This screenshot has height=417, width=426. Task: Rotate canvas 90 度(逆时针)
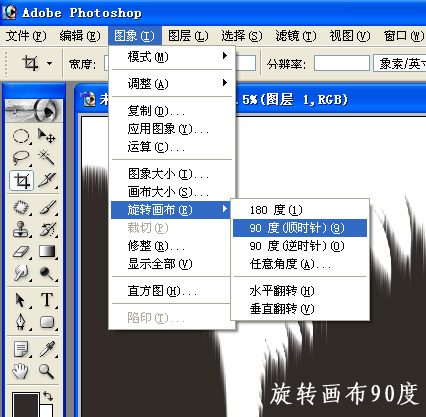[x=300, y=246]
